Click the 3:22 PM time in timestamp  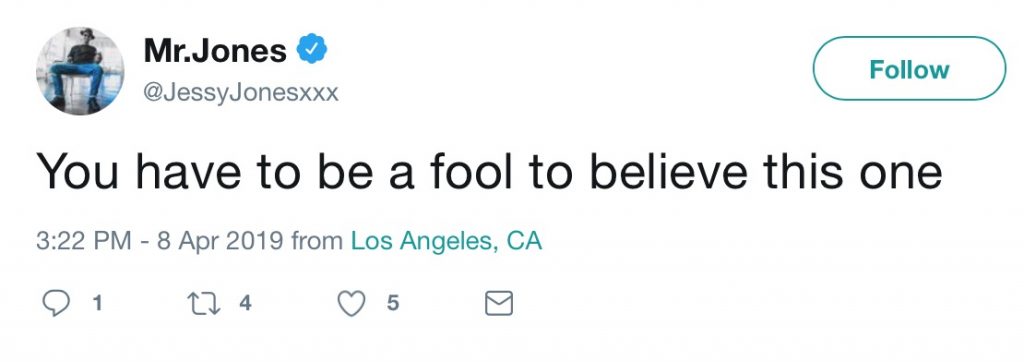[80, 241]
